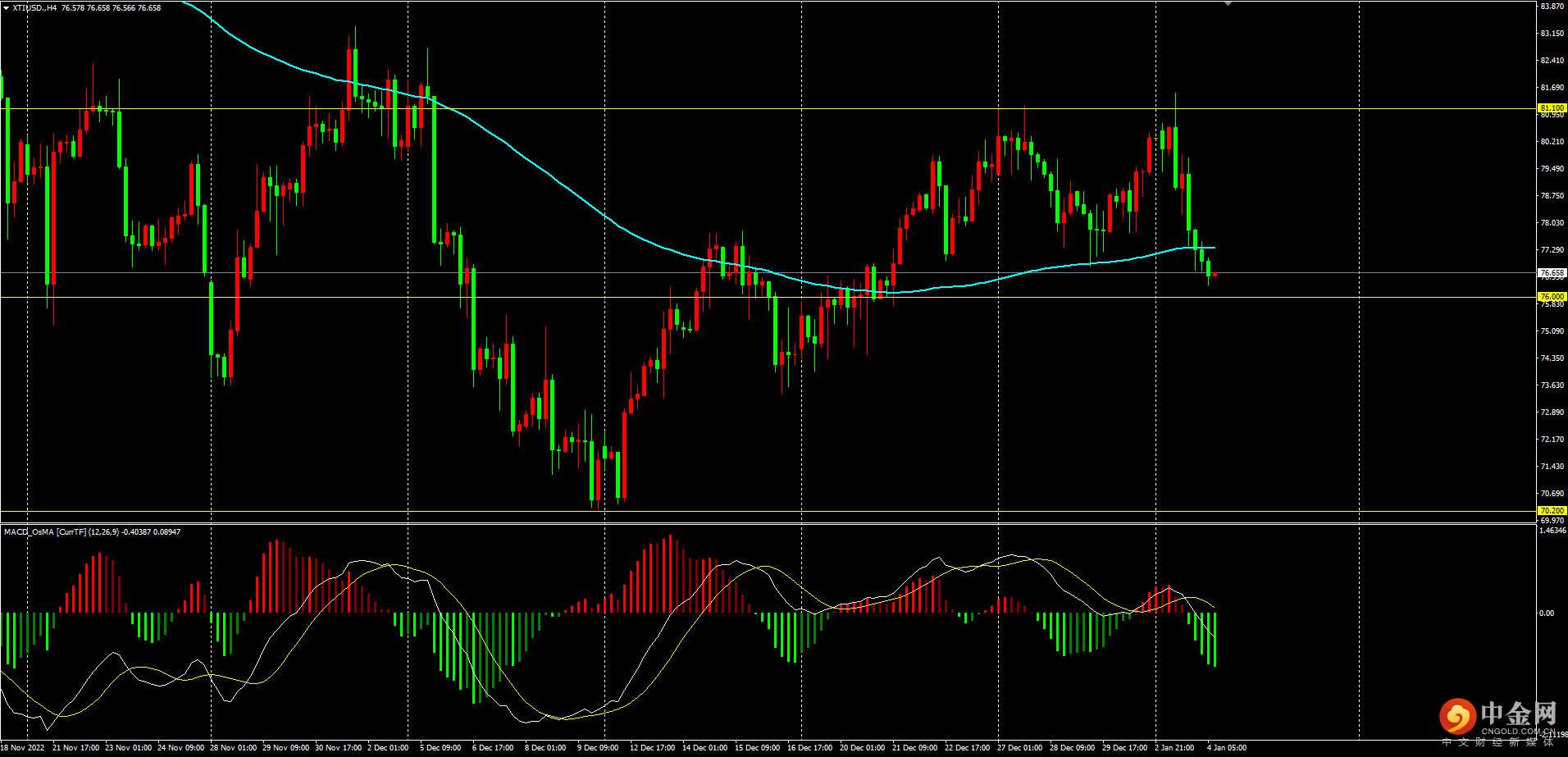This screenshot has height=757, width=1568.
Task: Click the 1.46346 value on MACD scale
Action: coord(1552,531)
